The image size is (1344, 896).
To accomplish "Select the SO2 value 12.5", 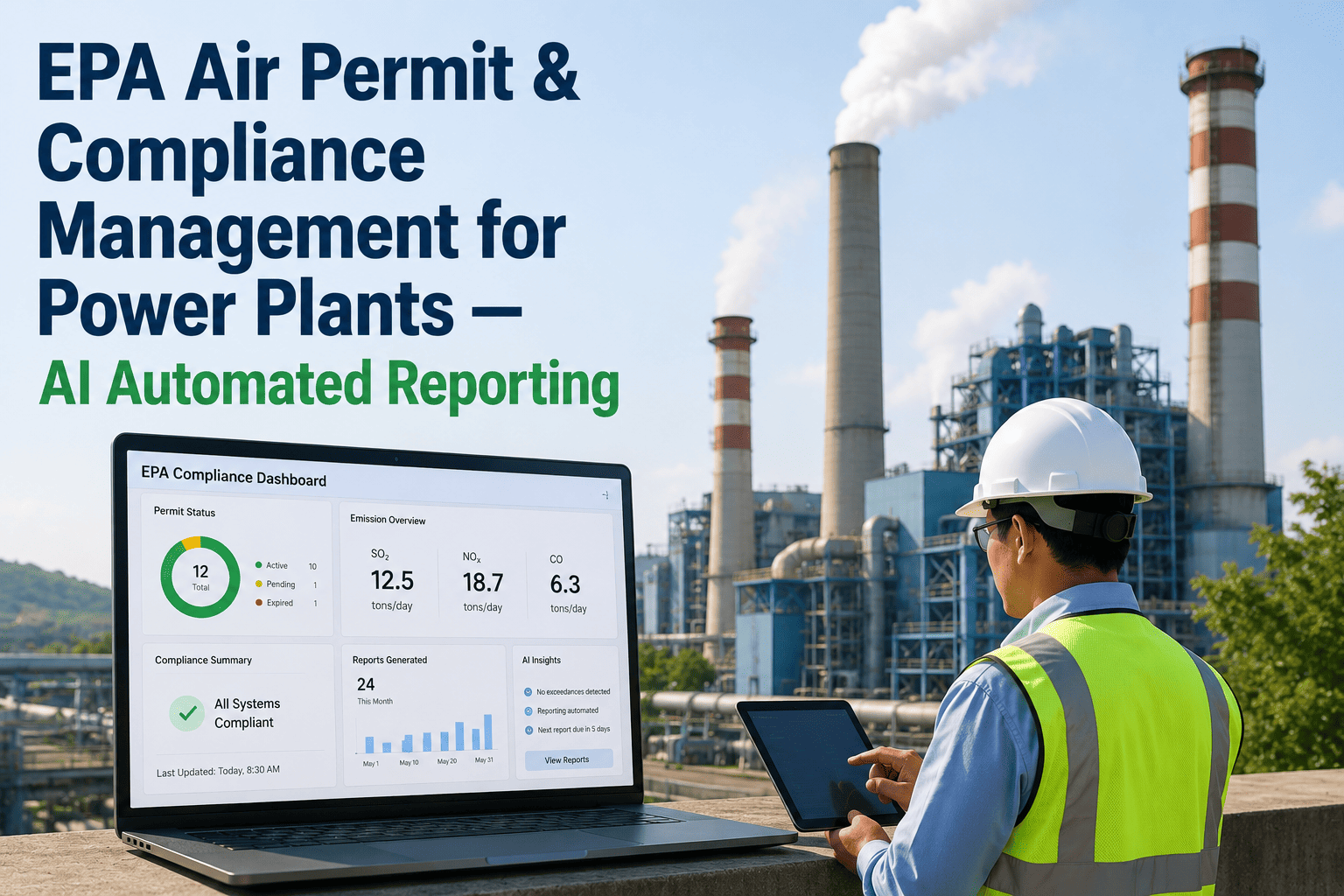I will click(x=392, y=580).
